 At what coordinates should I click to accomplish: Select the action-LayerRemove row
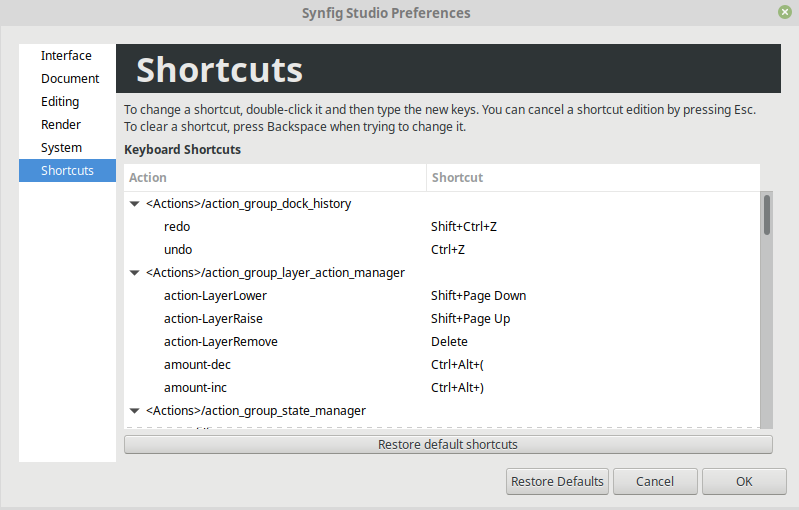click(x=442, y=341)
